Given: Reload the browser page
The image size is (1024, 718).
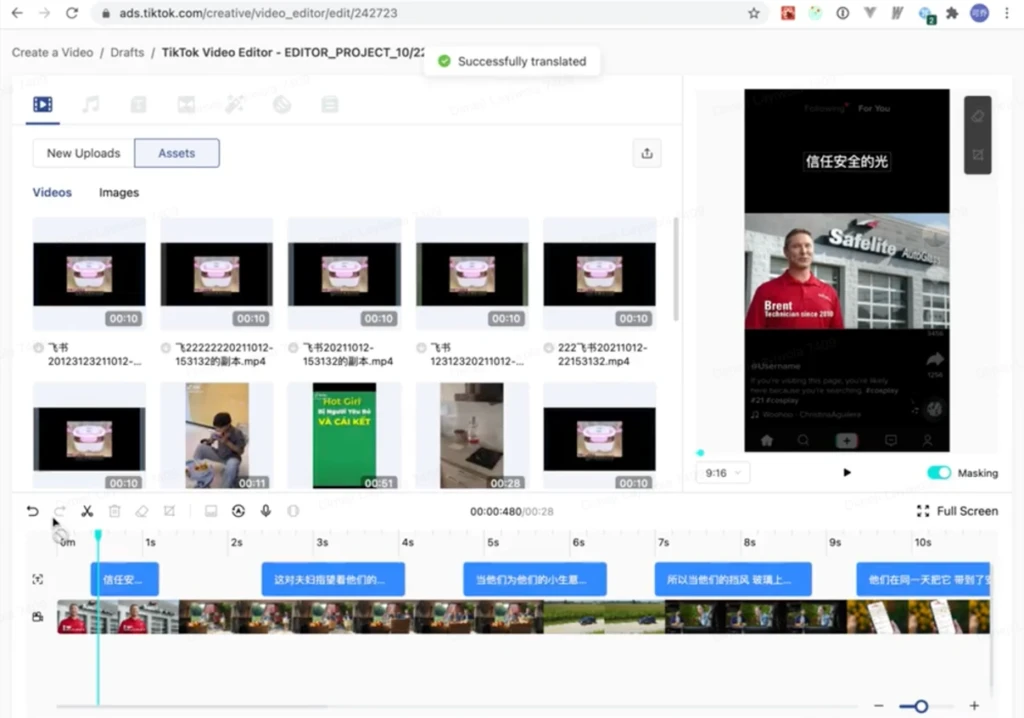Looking at the screenshot, I should [x=72, y=13].
